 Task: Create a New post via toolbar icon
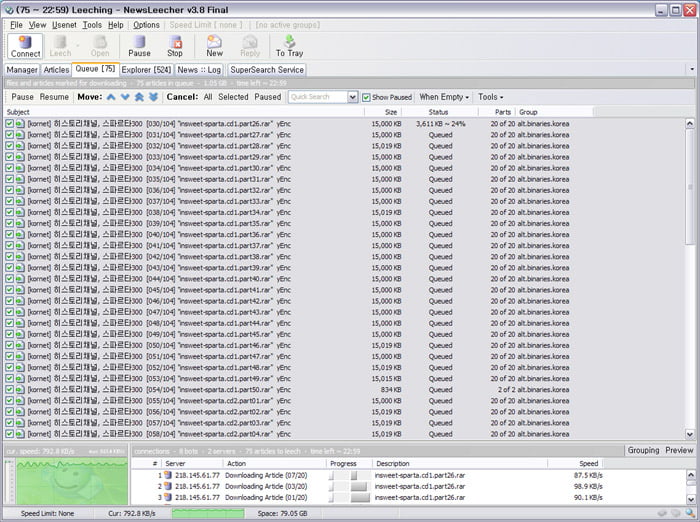pos(214,46)
